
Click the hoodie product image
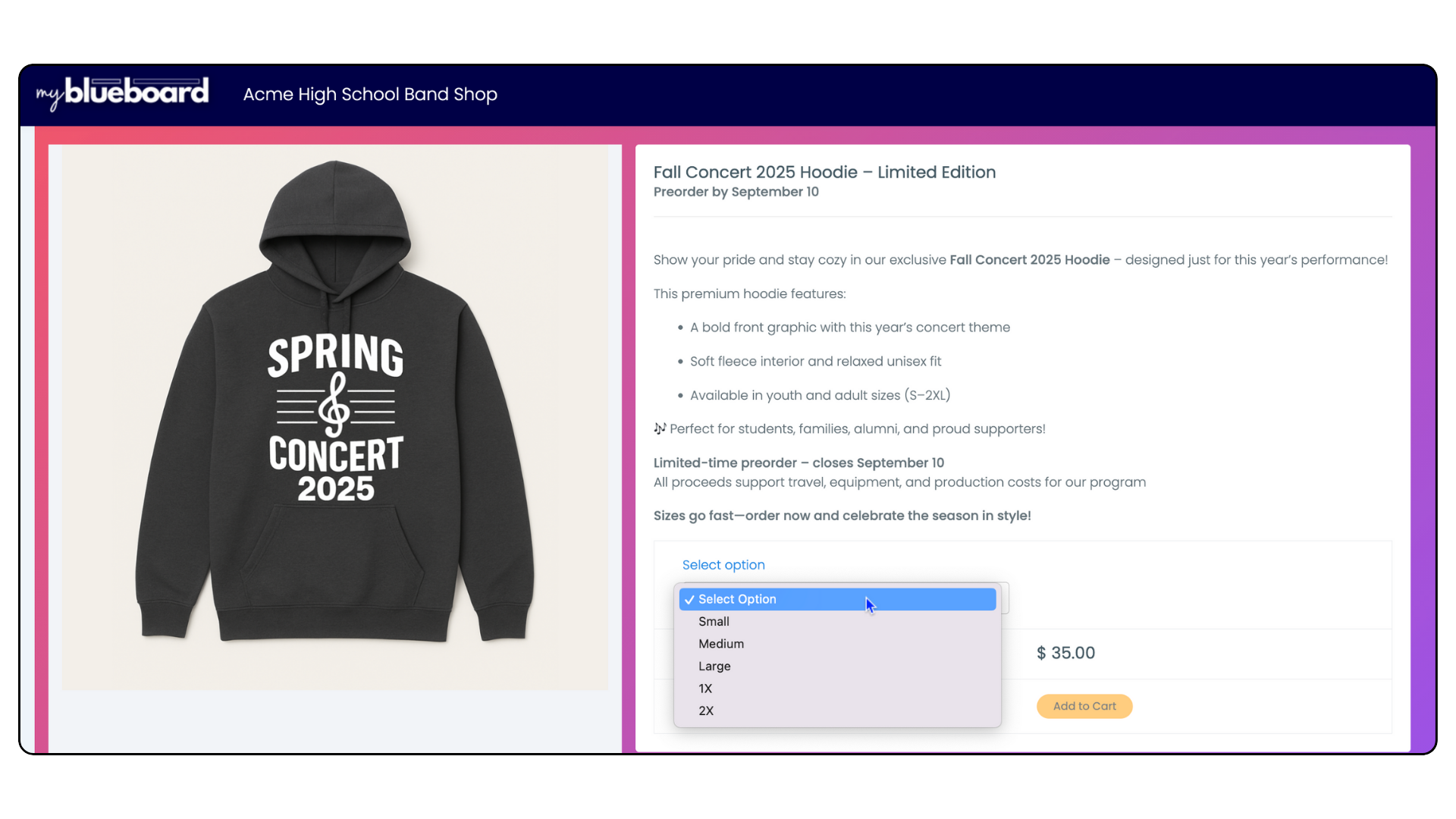click(x=335, y=417)
